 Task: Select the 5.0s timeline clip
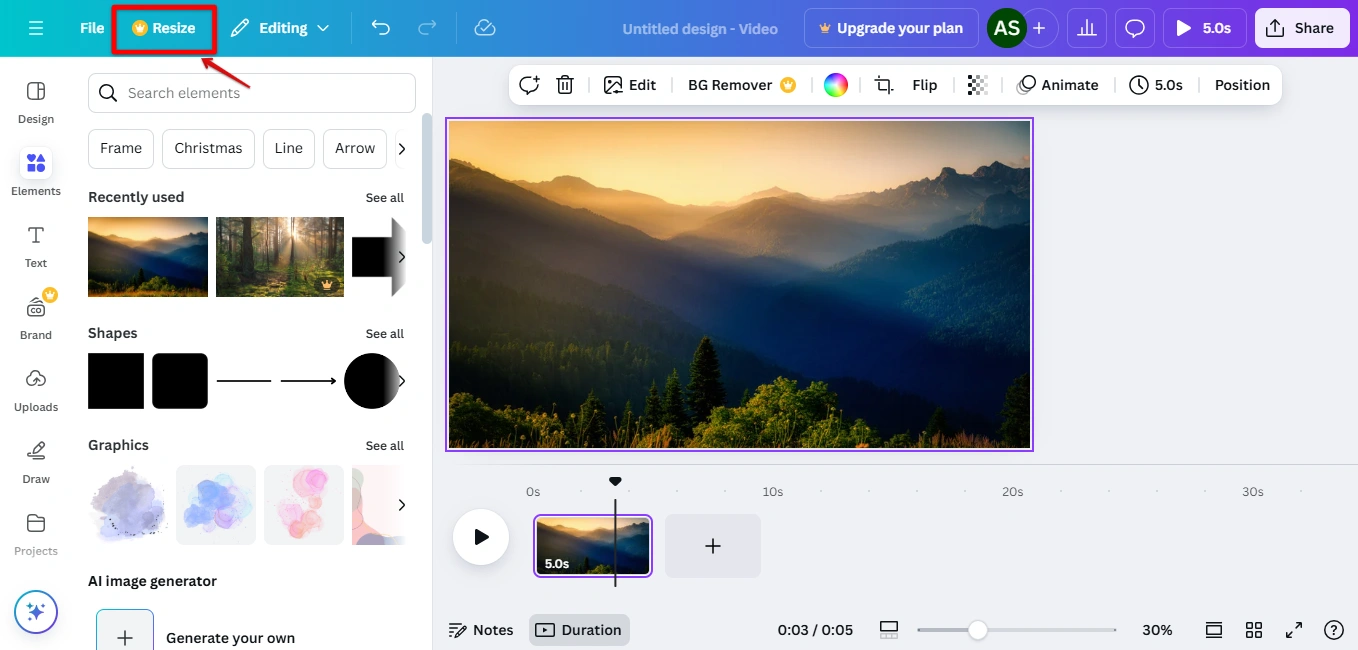[592, 546]
